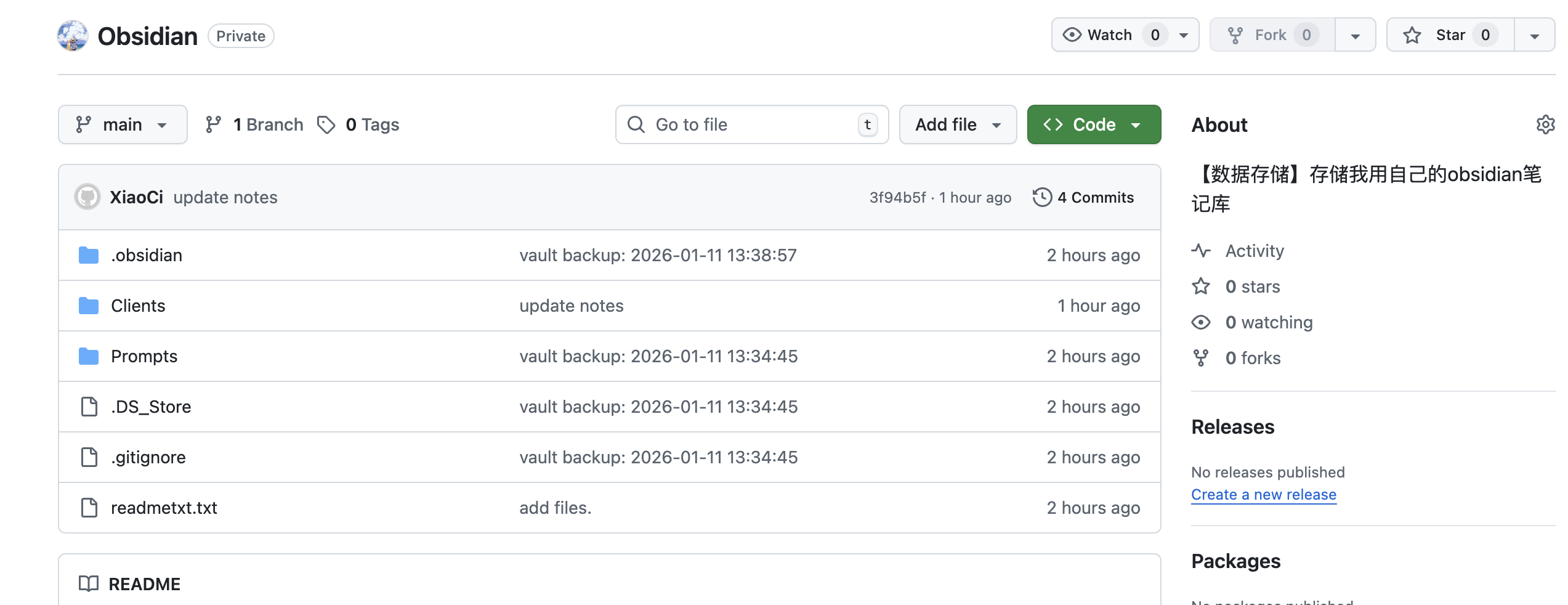
Task: Open the Clients folder
Action: 138,306
